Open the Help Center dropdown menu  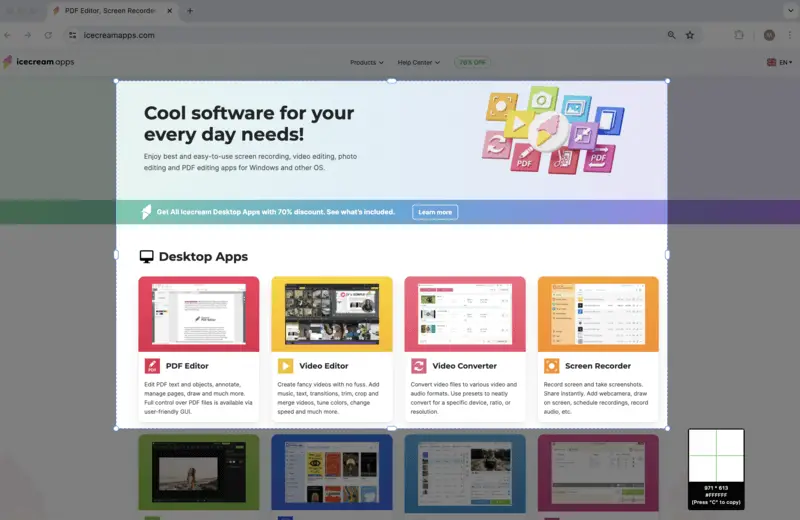(x=418, y=62)
